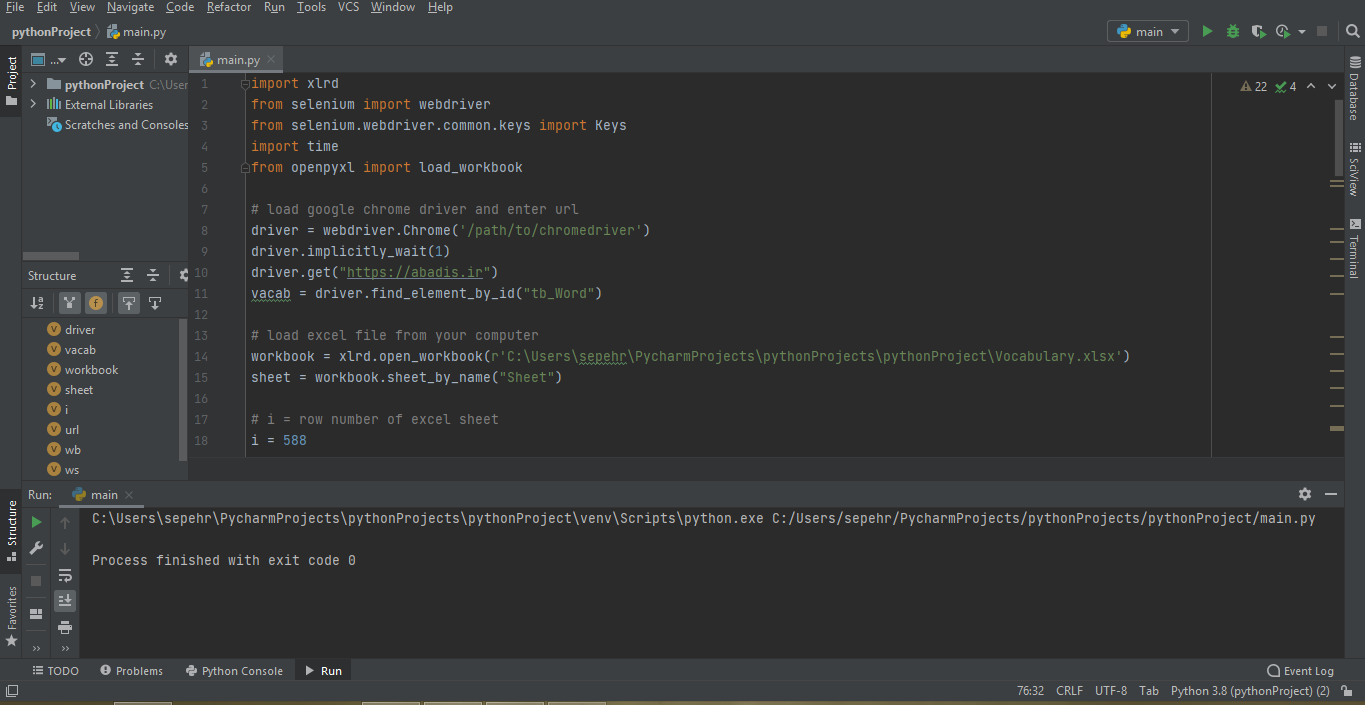Toggle Autoscroll to Source in Structure
Screen dimensions: 1365x705
pos(129,302)
